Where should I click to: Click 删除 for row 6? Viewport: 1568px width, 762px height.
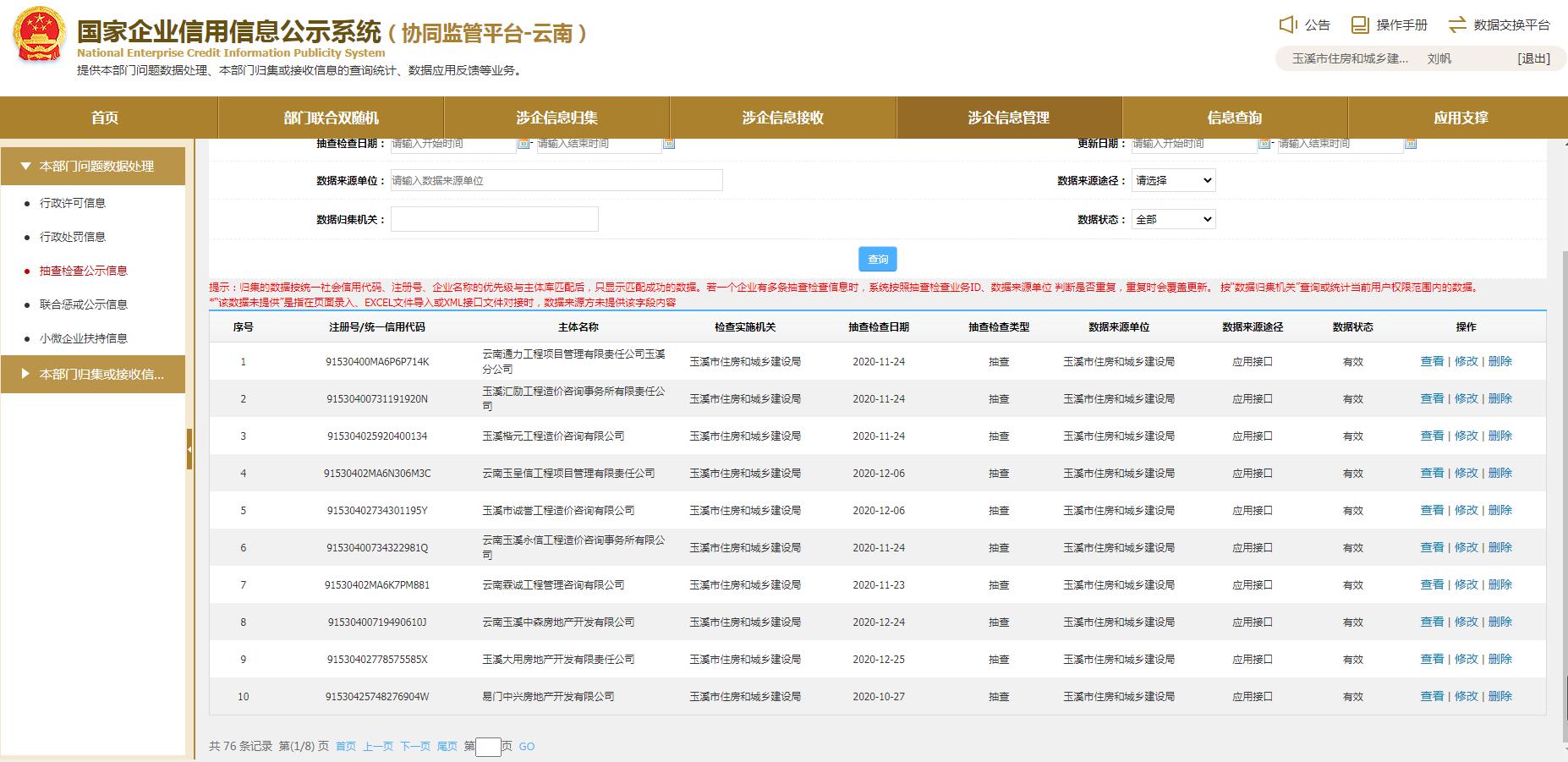pyautogui.click(x=1499, y=547)
